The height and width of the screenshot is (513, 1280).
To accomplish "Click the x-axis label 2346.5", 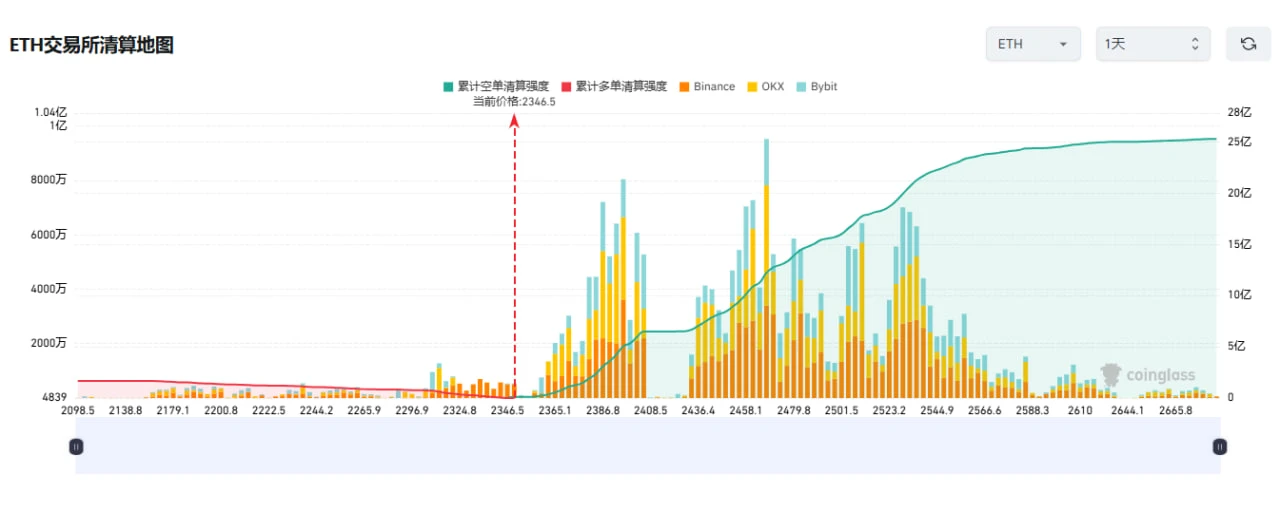I will (x=507, y=410).
